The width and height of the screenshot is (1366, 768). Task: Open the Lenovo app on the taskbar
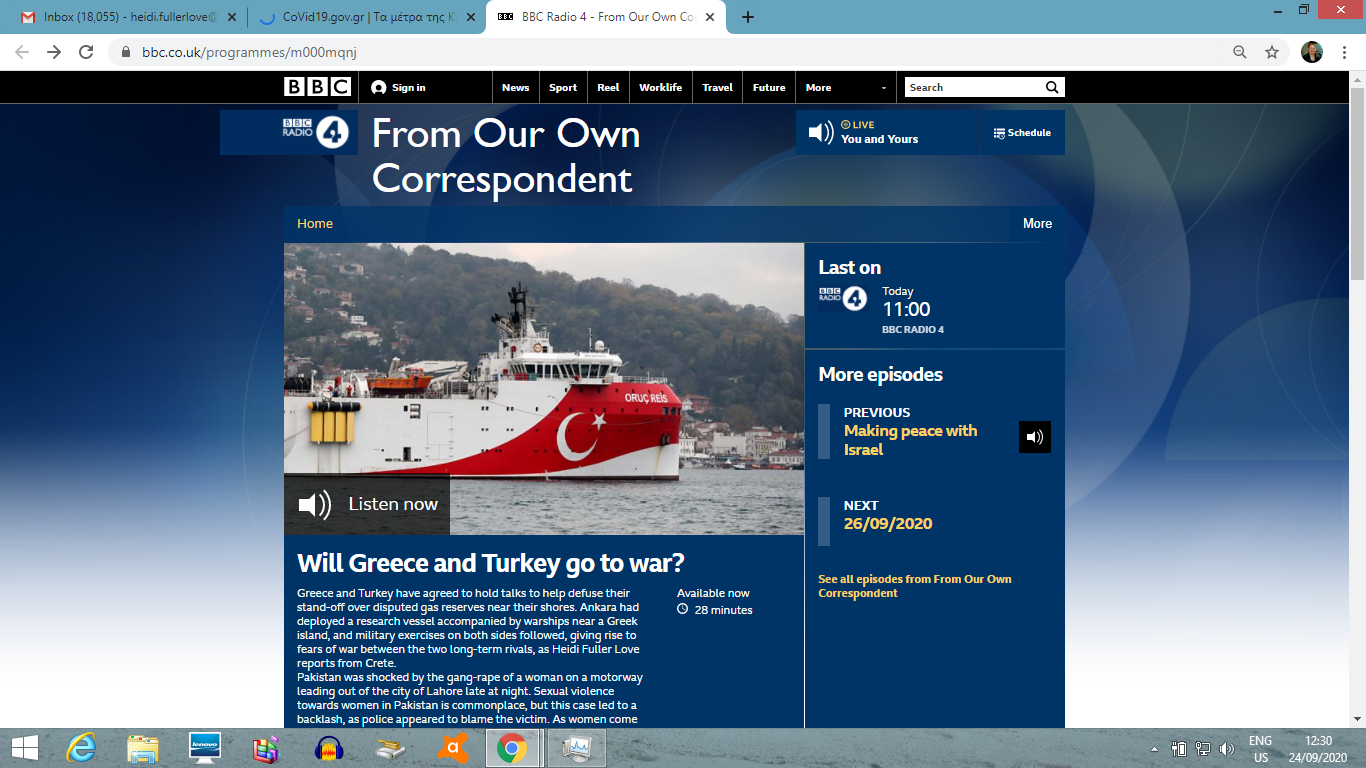205,748
